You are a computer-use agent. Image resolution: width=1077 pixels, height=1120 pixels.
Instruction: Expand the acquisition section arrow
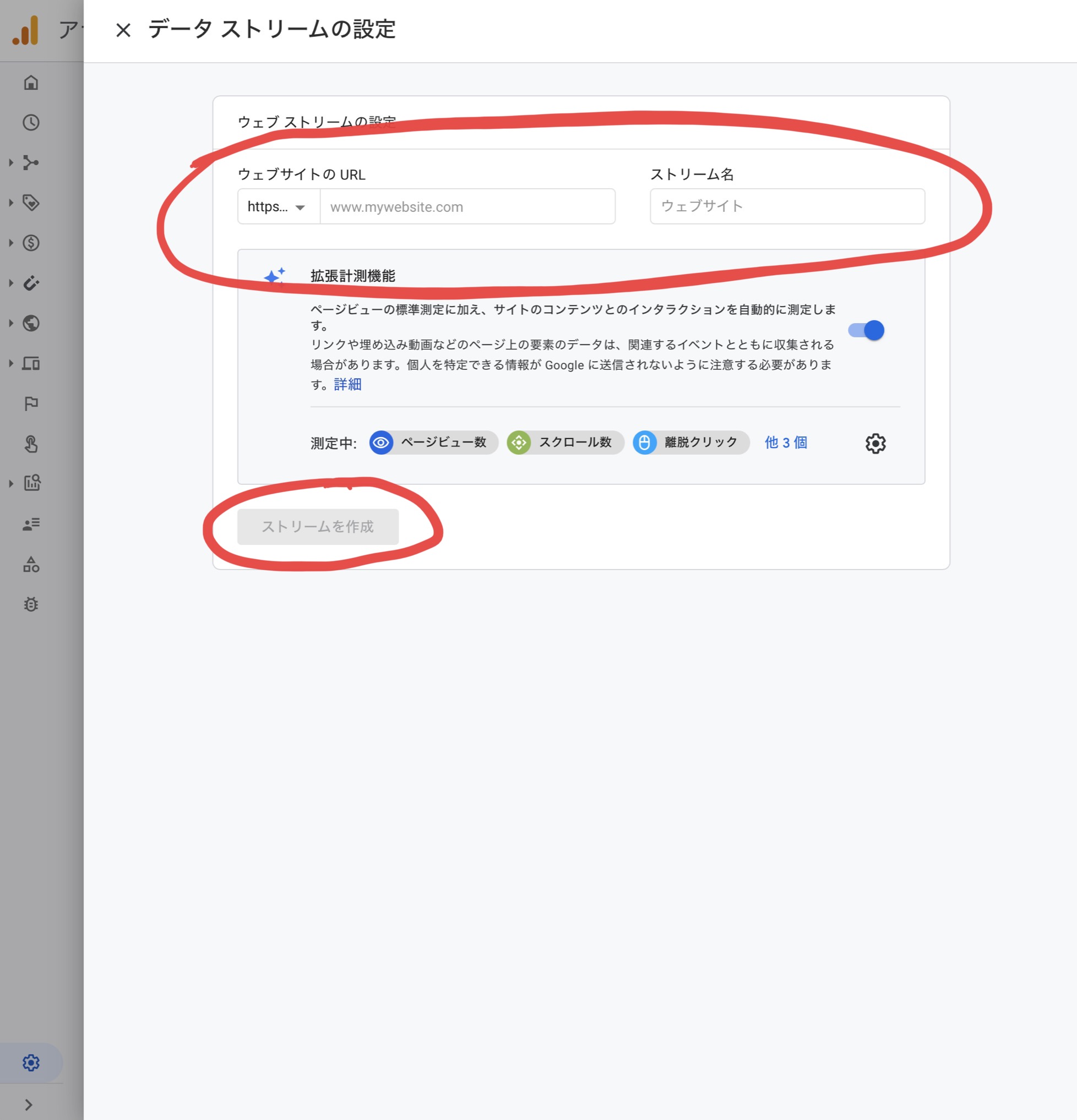[11, 163]
